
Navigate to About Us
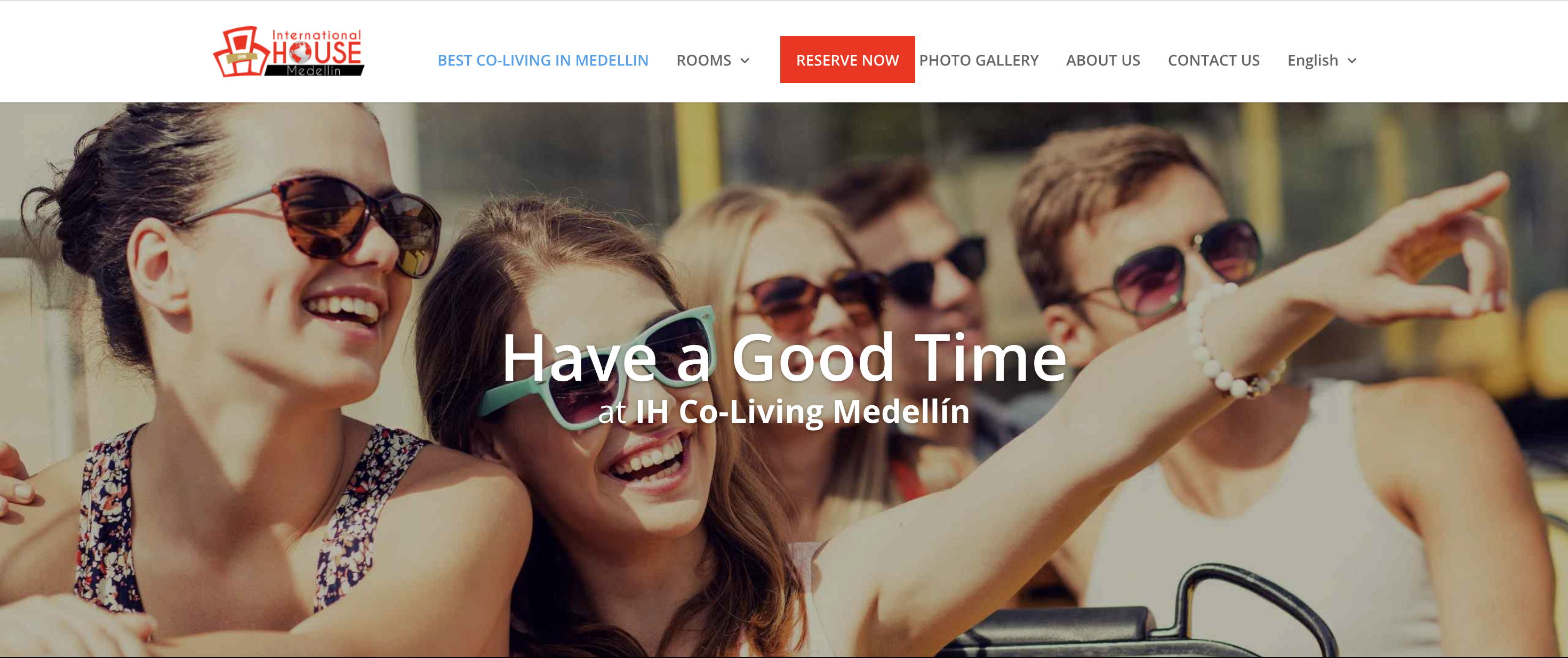coord(1103,60)
